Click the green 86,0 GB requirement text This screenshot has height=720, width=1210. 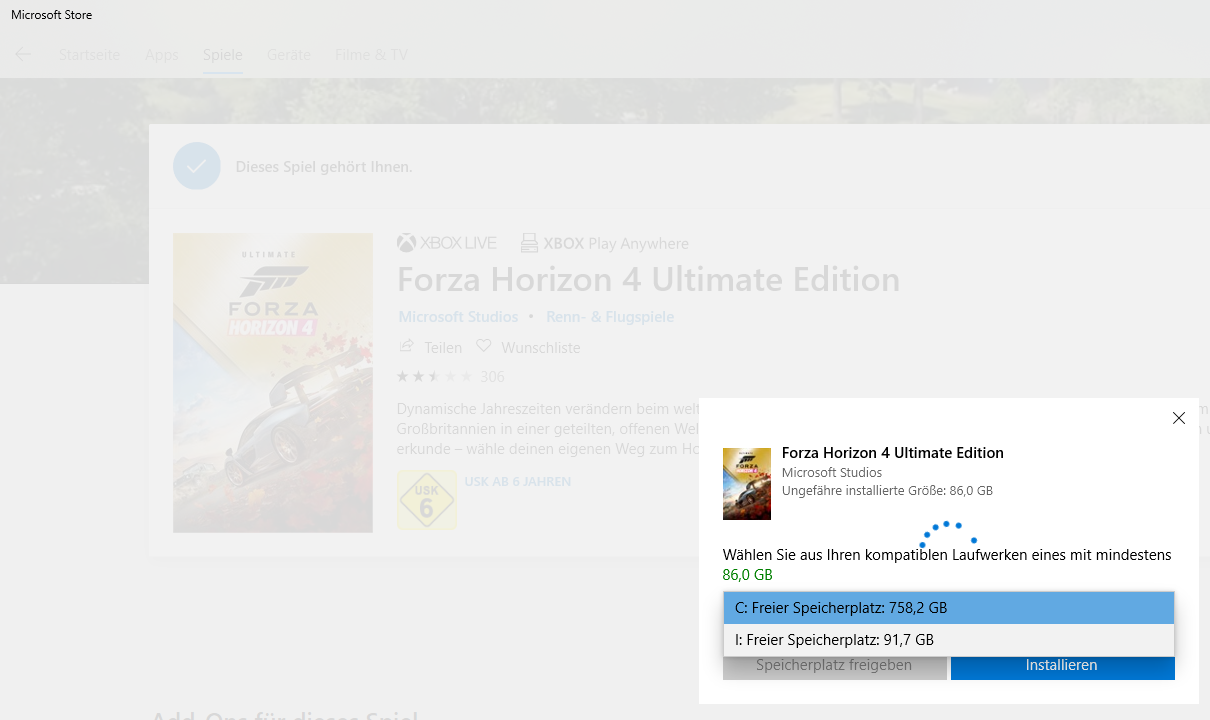(x=748, y=575)
